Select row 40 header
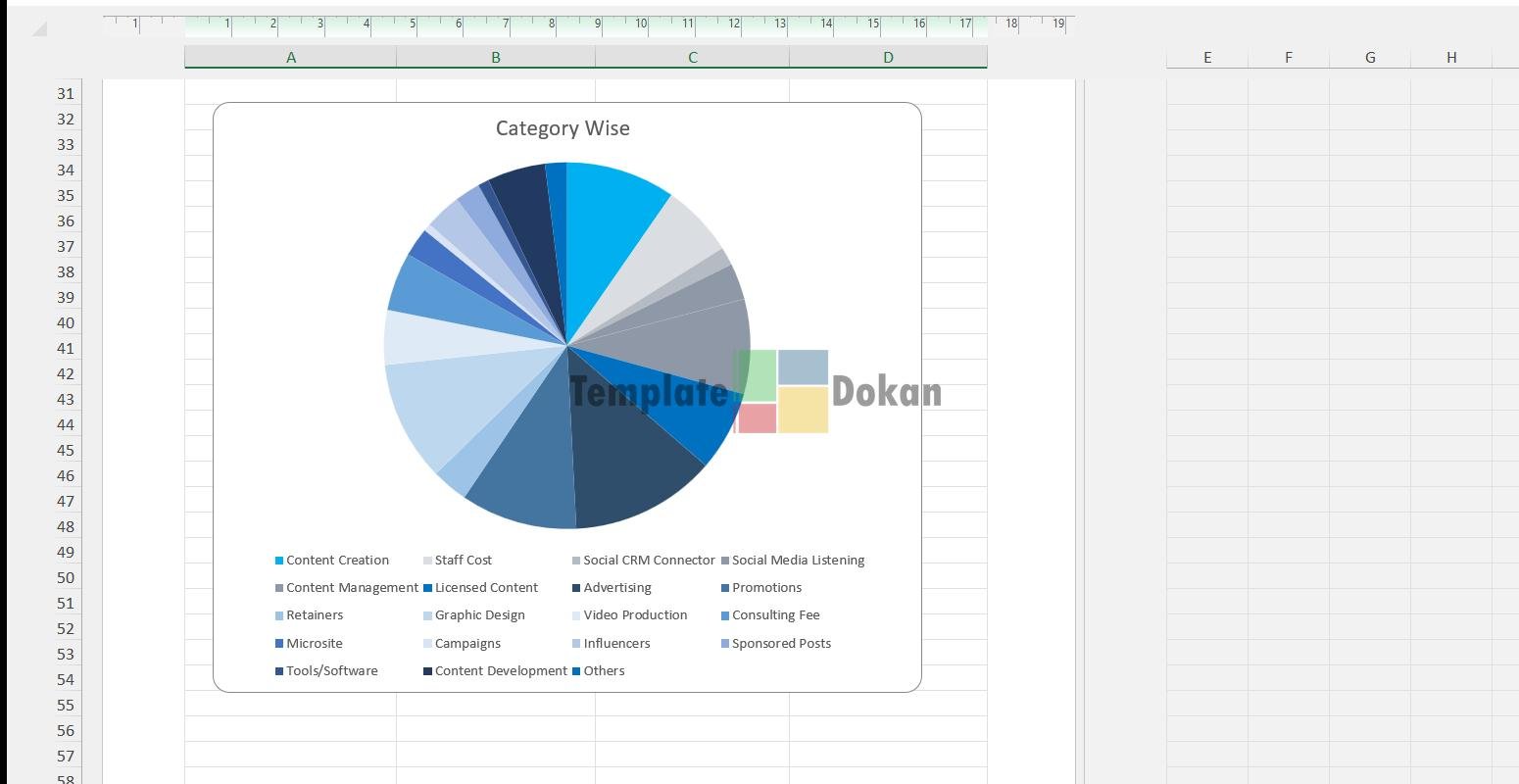Screen dimensions: 1519x784 pos(66,323)
